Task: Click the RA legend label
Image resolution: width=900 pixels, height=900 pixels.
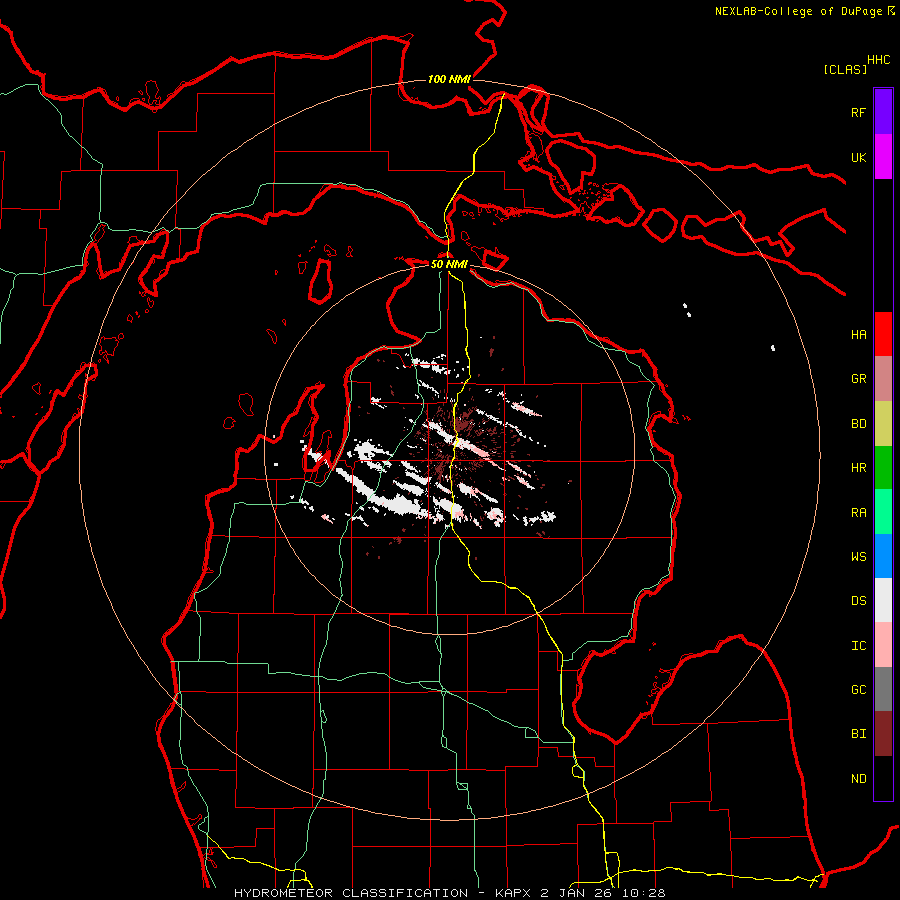Action: 858,513
